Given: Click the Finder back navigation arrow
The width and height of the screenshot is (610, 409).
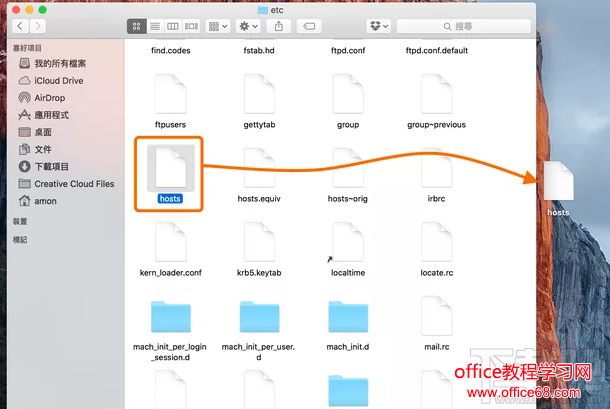Looking at the screenshot, I should 19,25.
